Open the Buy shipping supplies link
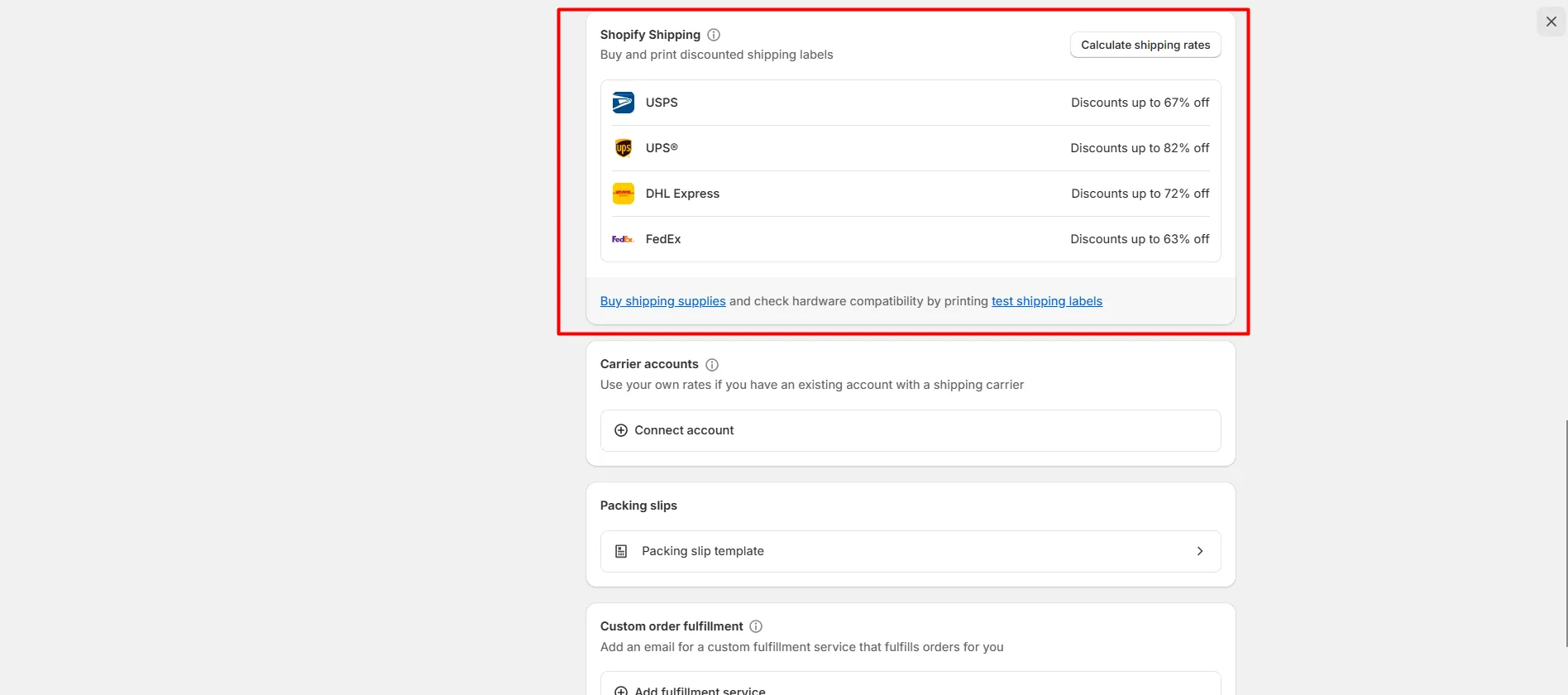 [x=662, y=301]
